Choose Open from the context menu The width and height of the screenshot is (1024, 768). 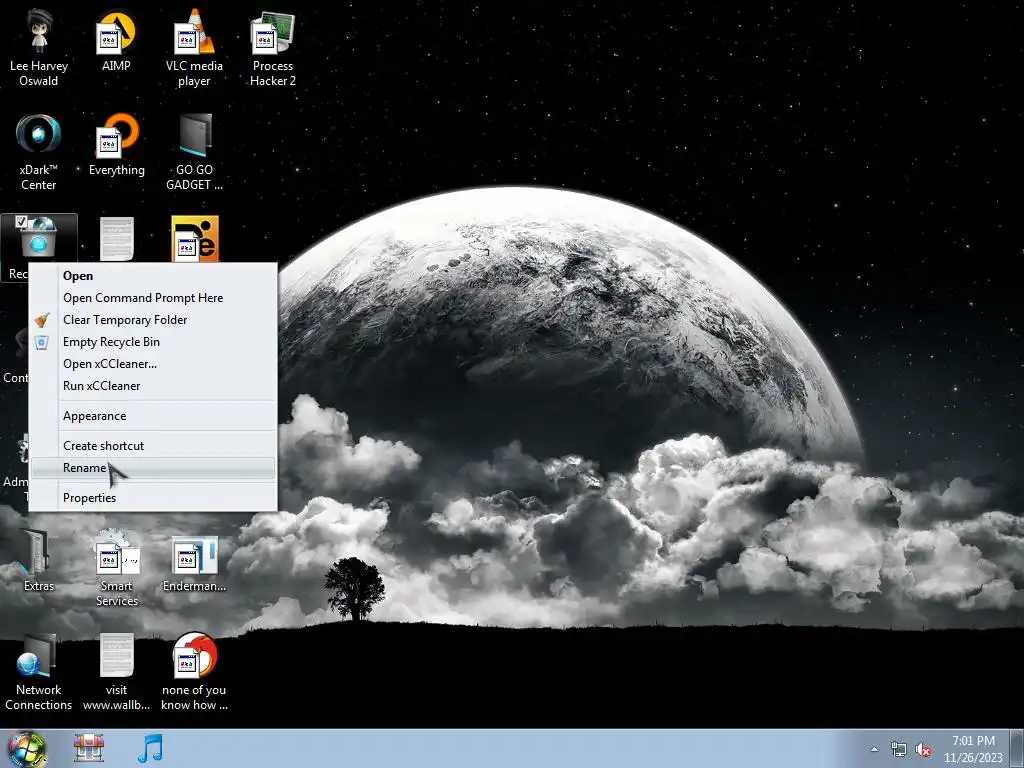pyautogui.click(x=153, y=276)
